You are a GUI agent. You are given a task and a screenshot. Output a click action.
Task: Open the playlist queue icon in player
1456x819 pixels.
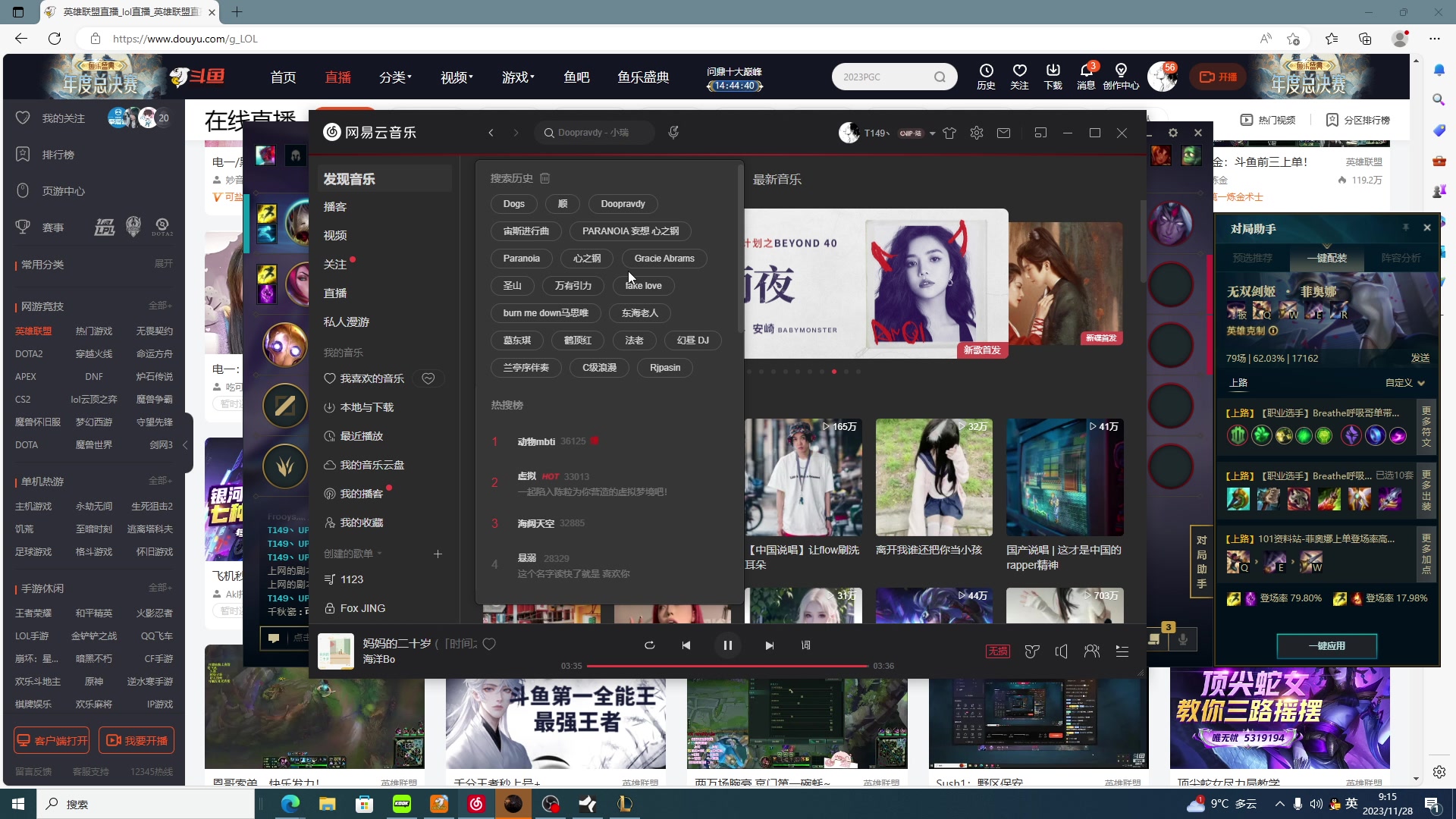tap(1122, 651)
